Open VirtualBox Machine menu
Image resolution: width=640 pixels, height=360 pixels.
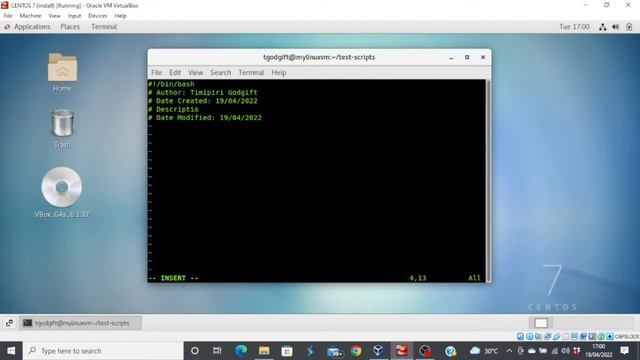[31, 16]
